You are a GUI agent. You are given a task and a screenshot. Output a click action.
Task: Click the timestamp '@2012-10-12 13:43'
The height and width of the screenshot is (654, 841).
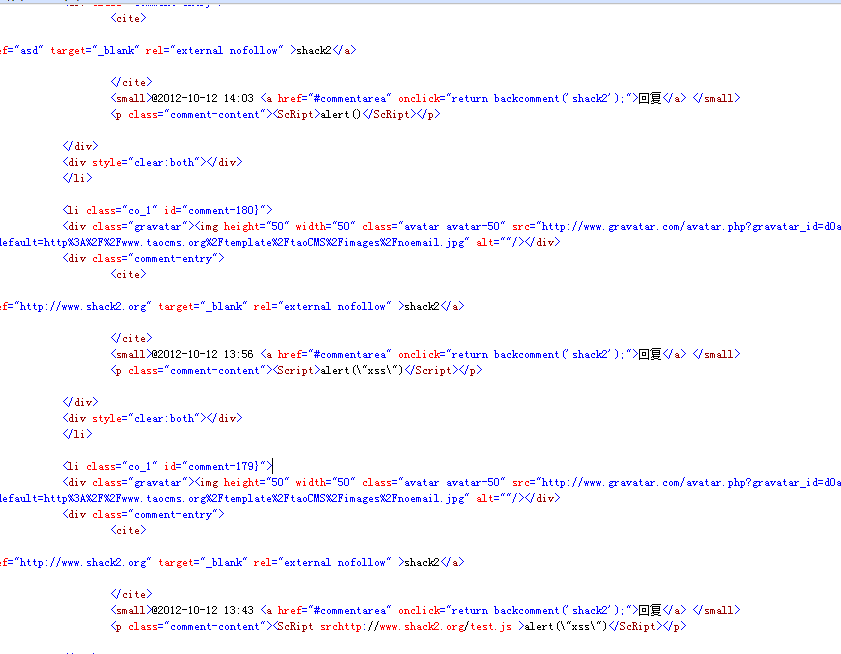(x=202, y=610)
